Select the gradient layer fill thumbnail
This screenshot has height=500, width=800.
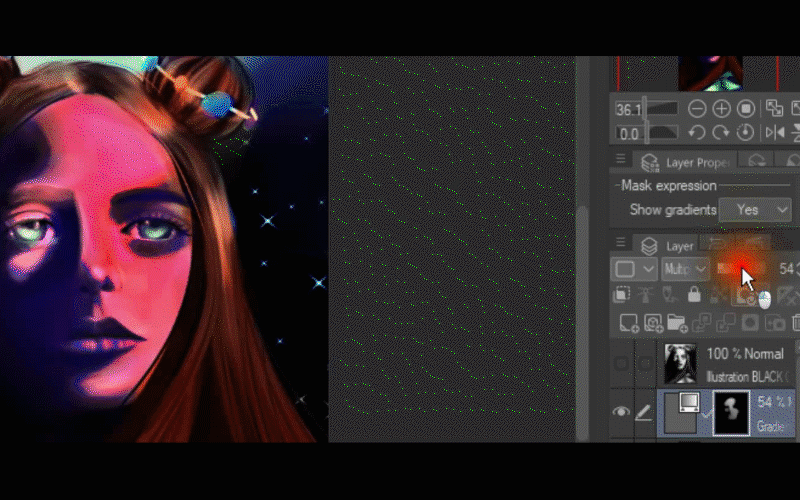coord(681,414)
